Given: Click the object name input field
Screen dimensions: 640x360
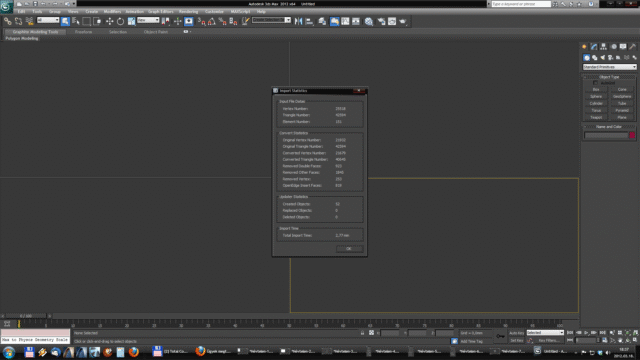Looking at the screenshot, I should pos(606,135).
